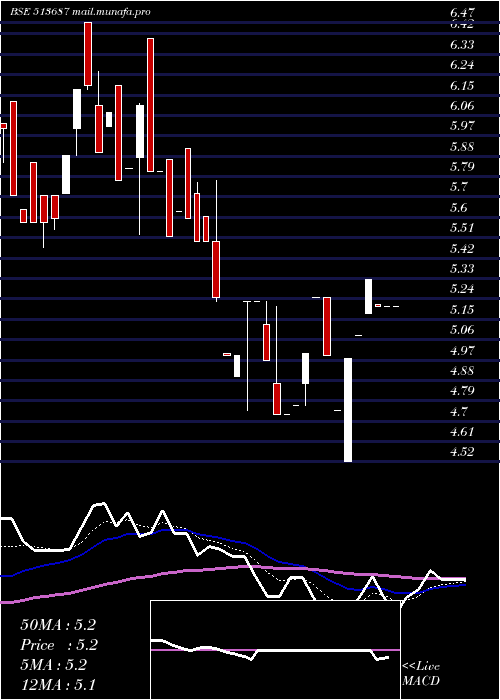Click the 5.42 price axis label

(x=462, y=249)
